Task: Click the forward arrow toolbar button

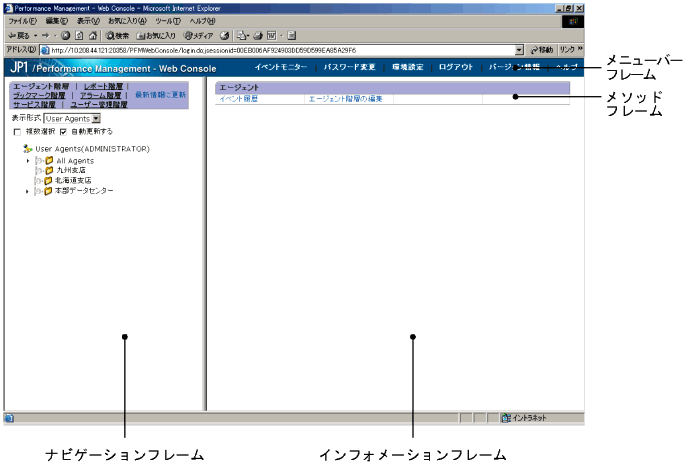Action: [45, 36]
